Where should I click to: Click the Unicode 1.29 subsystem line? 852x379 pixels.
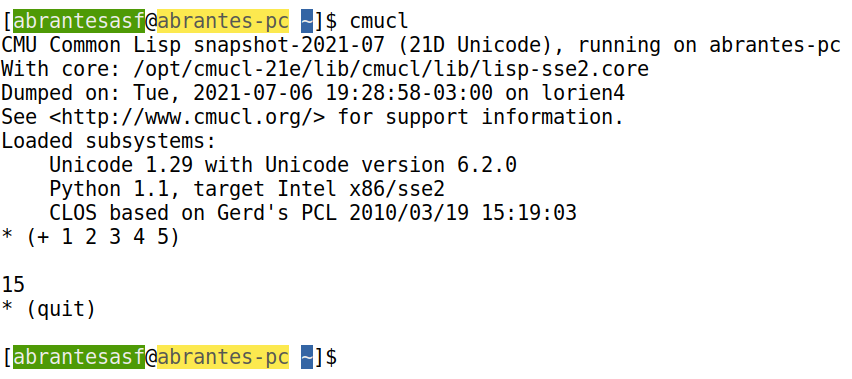[x=283, y=165]
